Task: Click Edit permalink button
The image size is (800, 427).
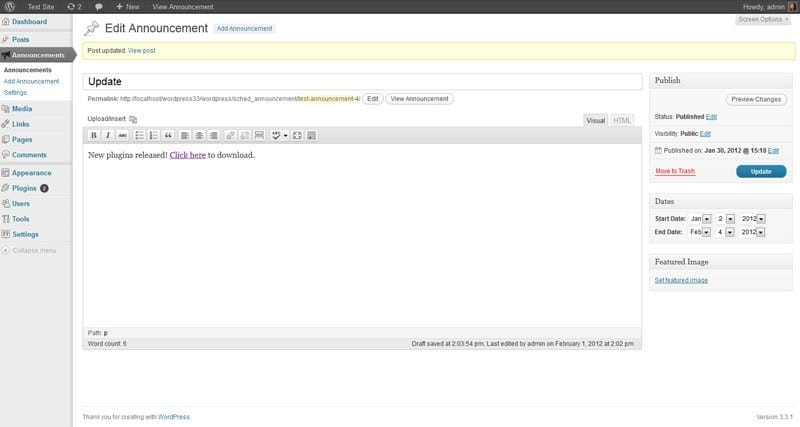Action: [x=373, y=99]
